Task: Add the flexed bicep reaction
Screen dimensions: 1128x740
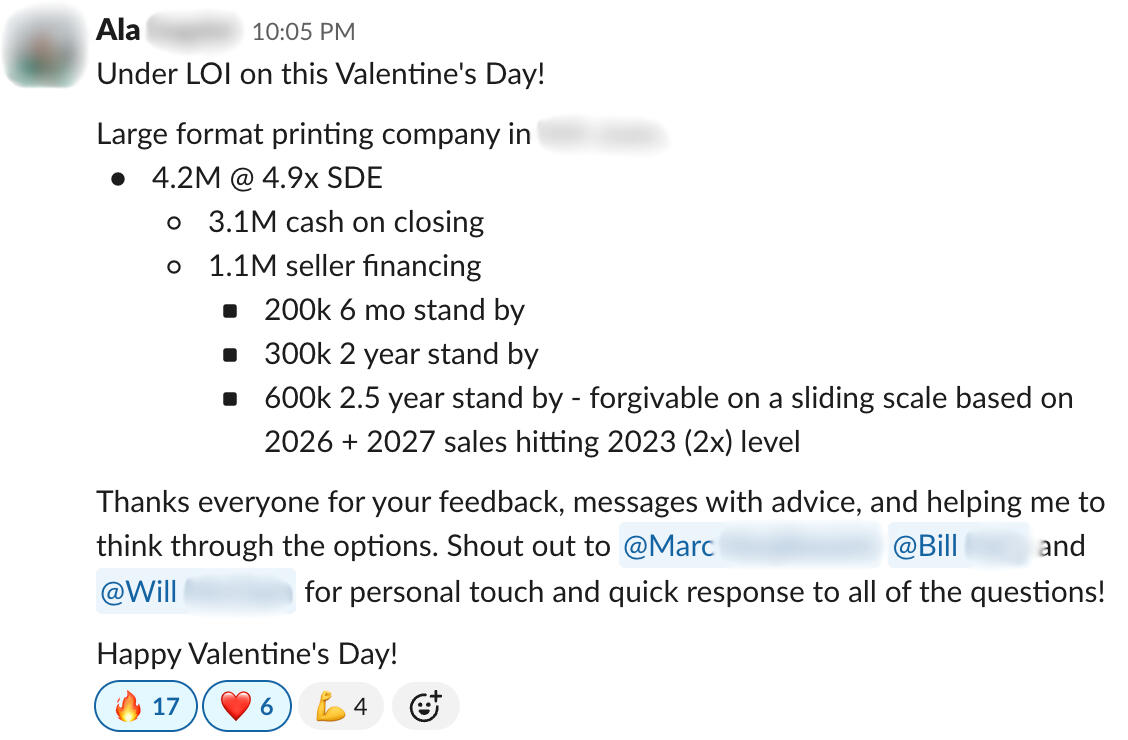Action: coord(341,707)
